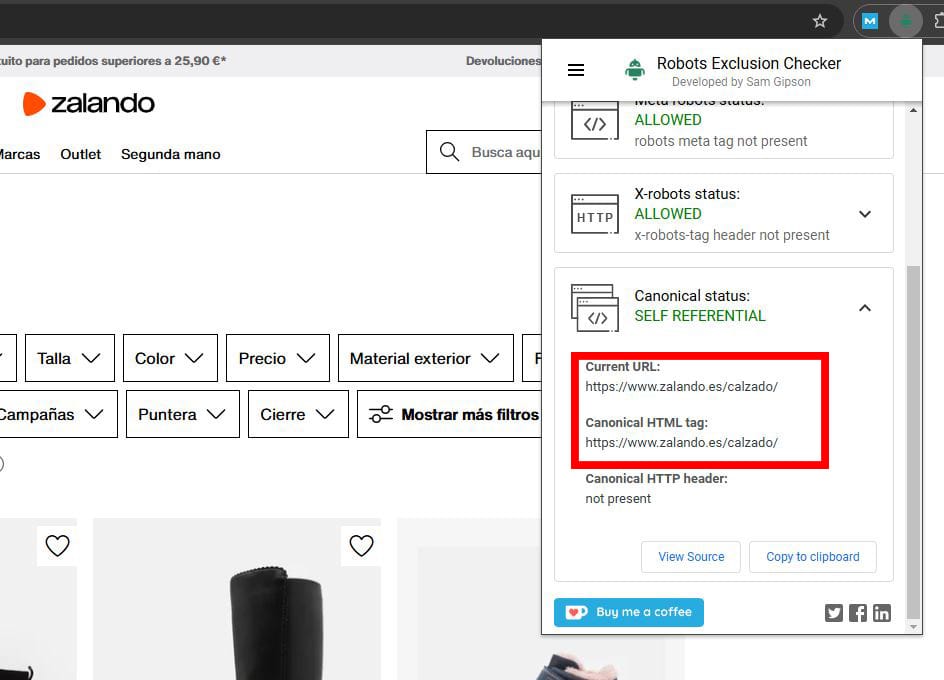Click 'robots meta tag not present' text
The height and width of the screenshot is (680, 944).
(721, 141)
